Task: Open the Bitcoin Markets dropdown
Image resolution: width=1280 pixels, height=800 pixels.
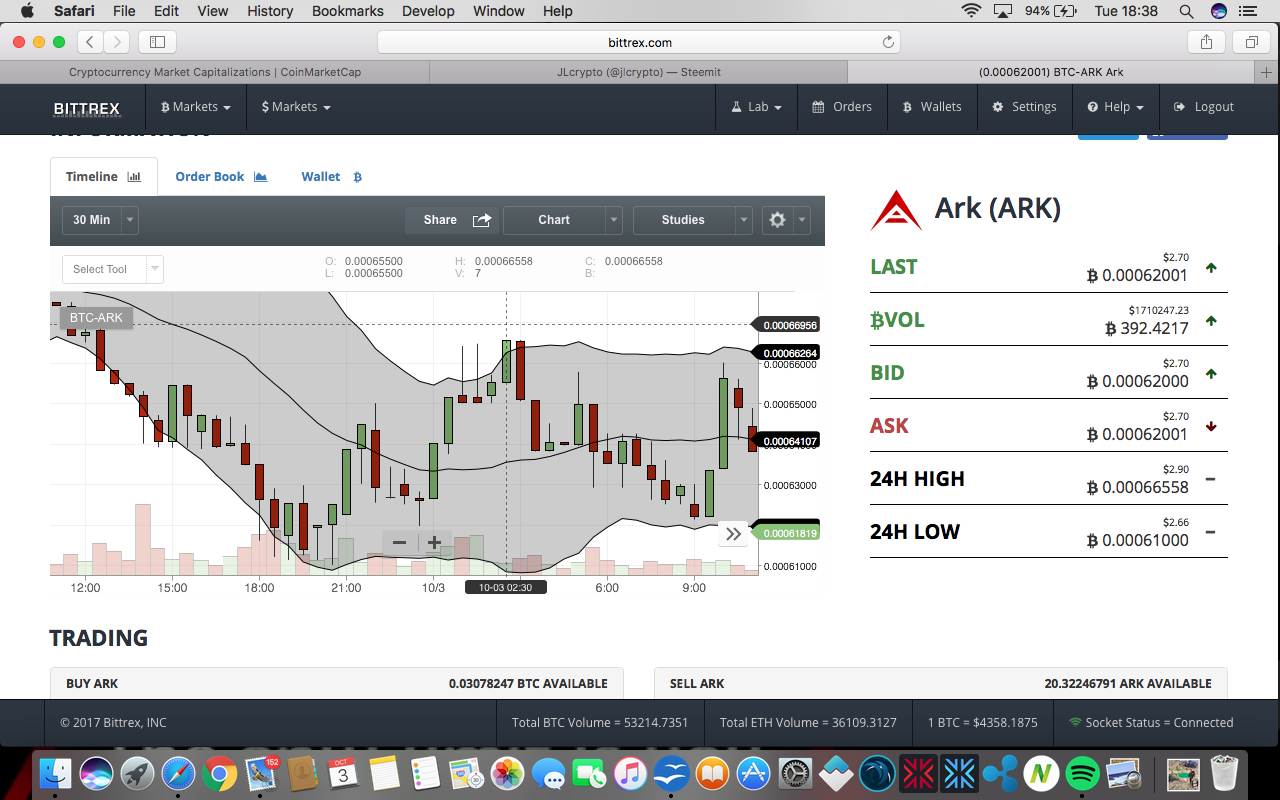Action: pos(196,107)
